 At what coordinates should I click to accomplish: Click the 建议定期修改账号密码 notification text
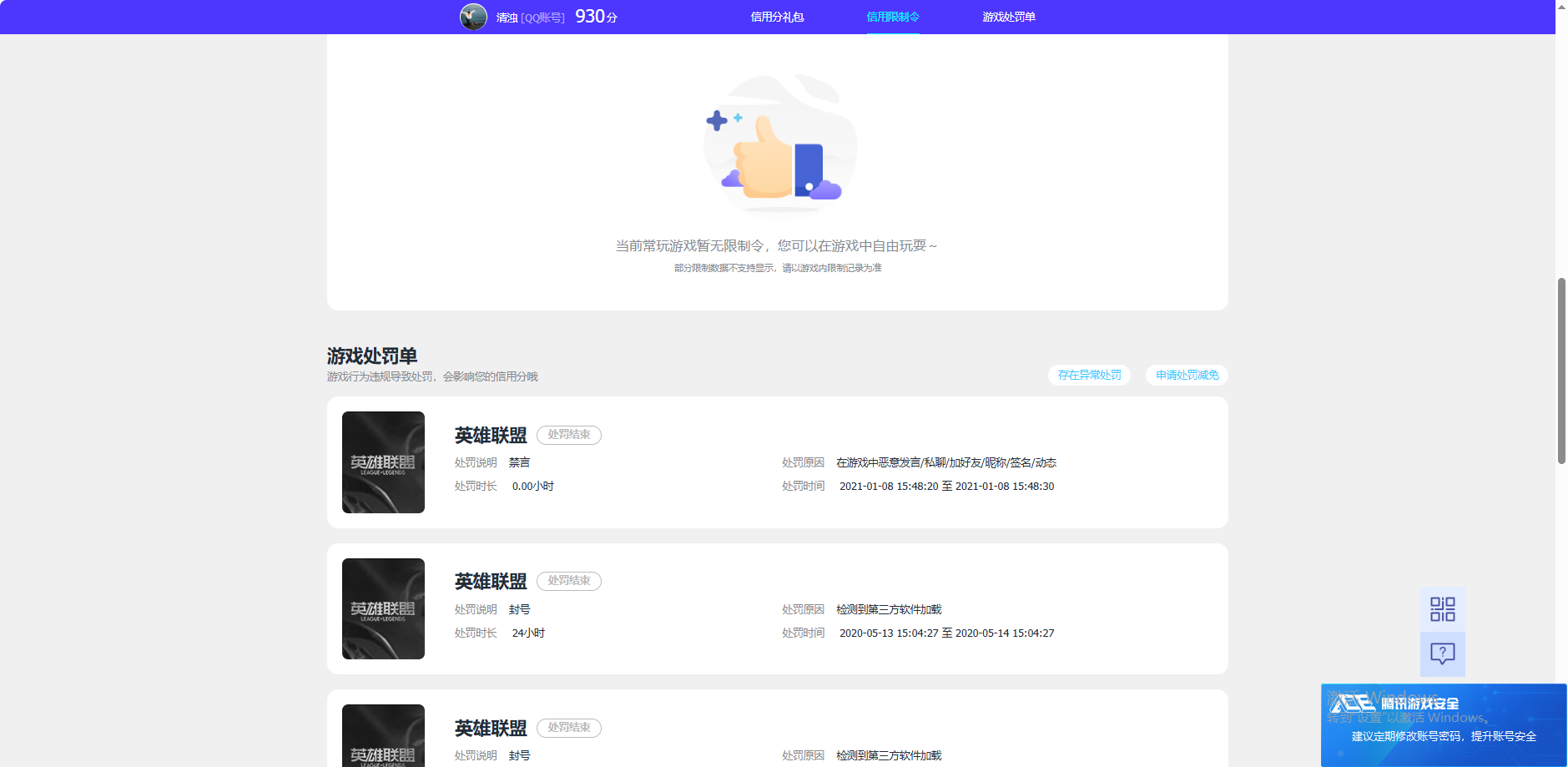tap(1444, 736)
